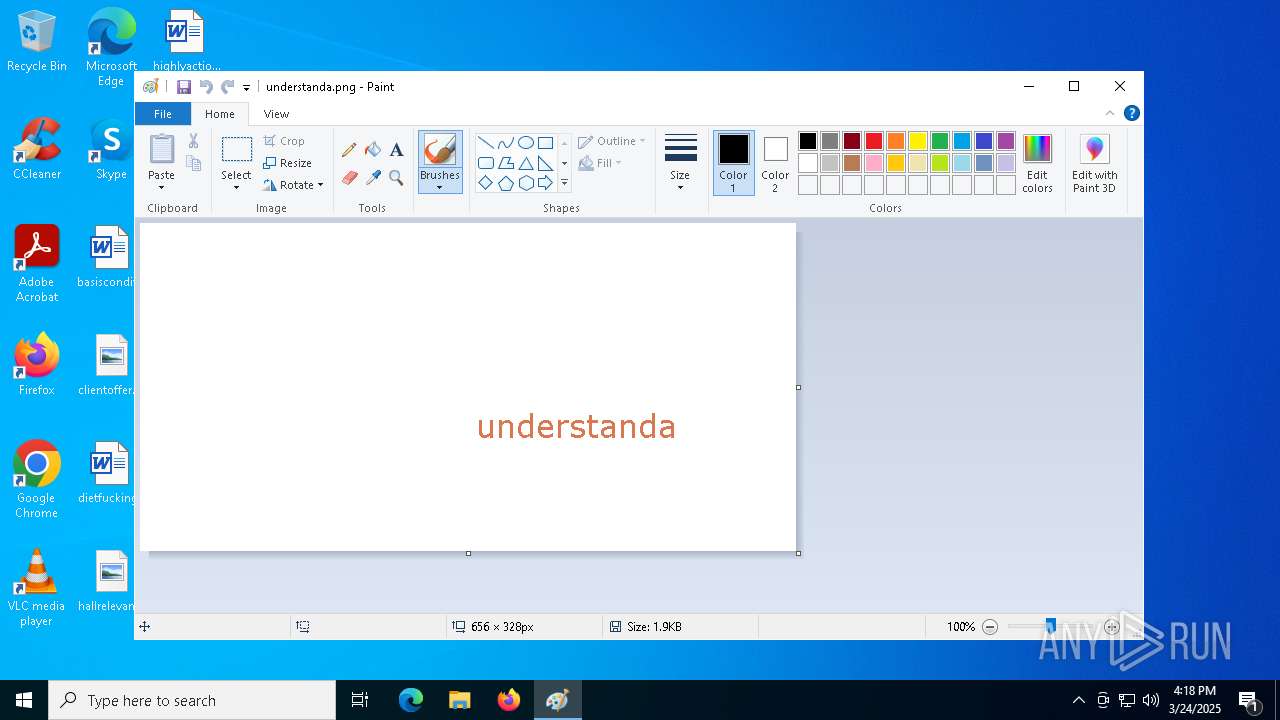
Task: Choose the Pentagon shape
Action: [x=505, y=183]
